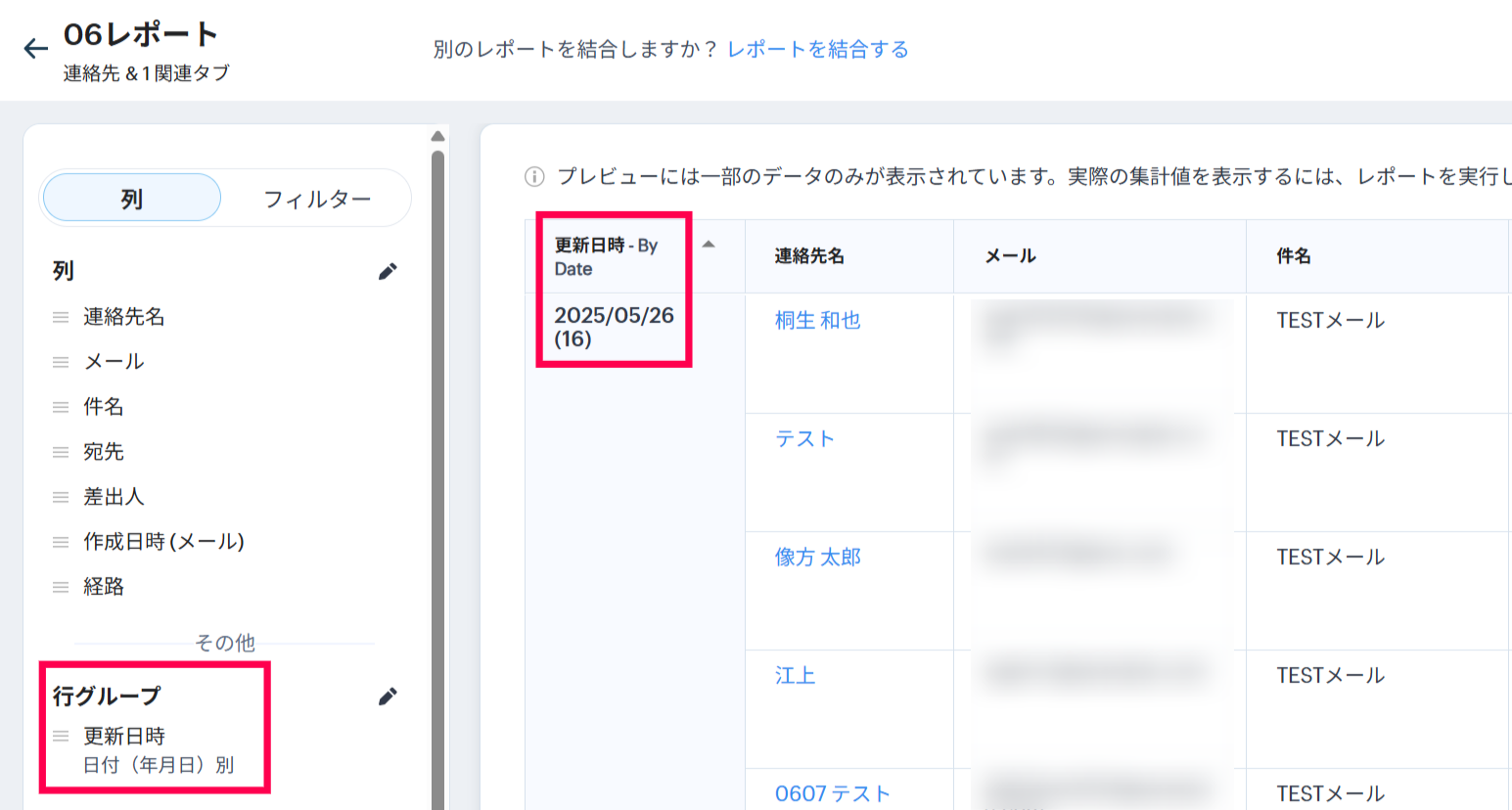1512x810 pixels.
Task: Select 作成日時 (メール) in column list
Action: point(163,542)
